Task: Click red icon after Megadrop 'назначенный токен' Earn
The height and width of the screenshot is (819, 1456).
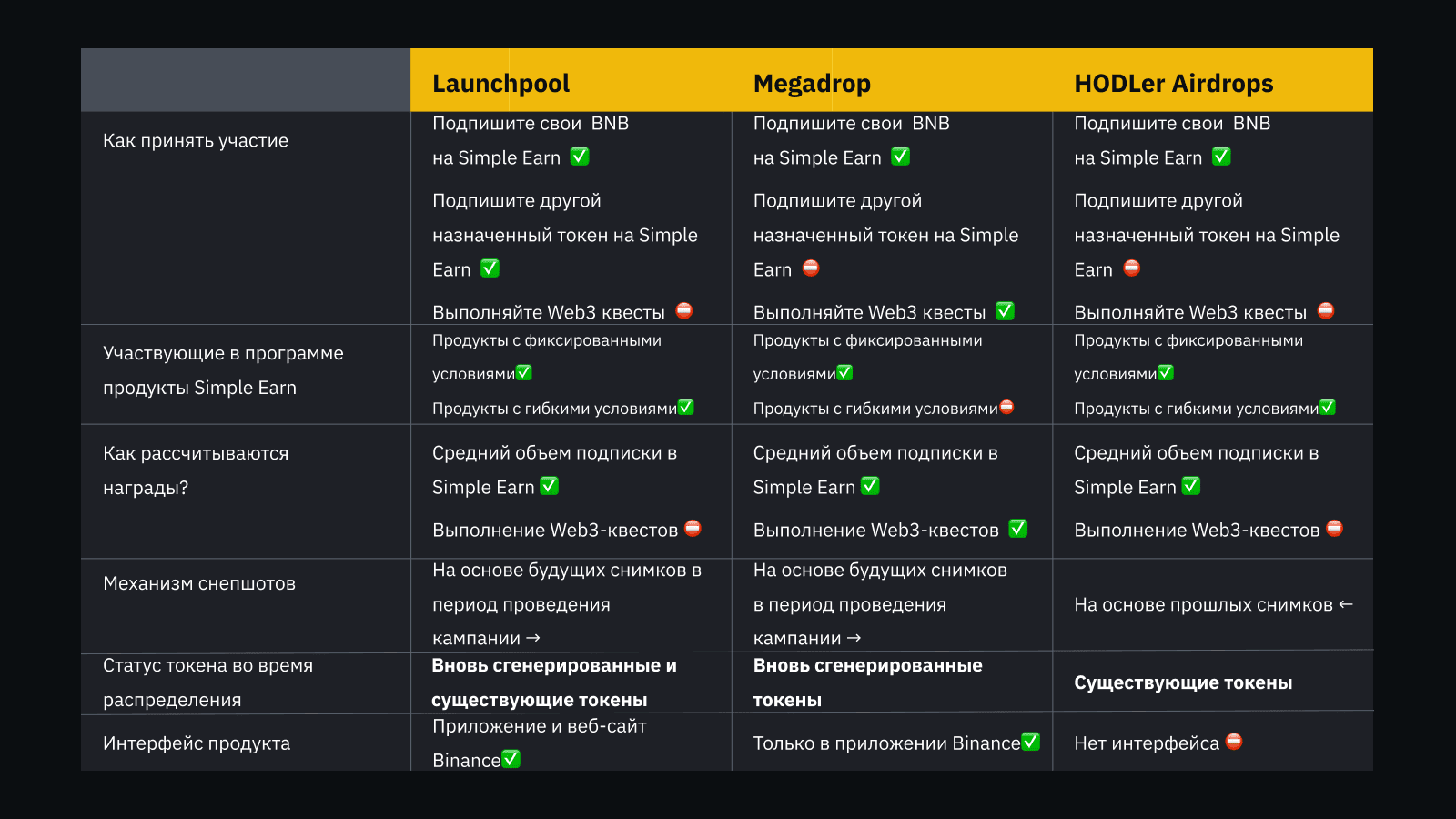Action: (811, 268)
